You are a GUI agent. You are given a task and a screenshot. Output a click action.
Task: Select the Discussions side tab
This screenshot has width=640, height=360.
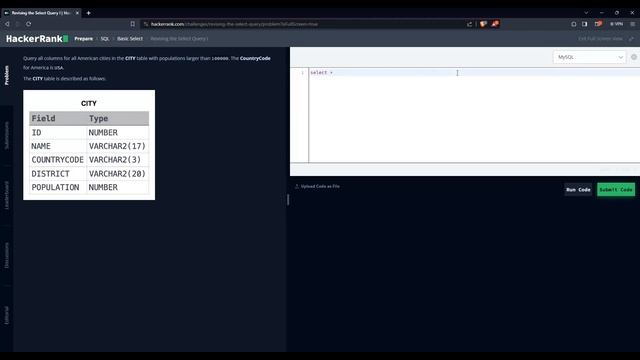click(x=7, y=256)
